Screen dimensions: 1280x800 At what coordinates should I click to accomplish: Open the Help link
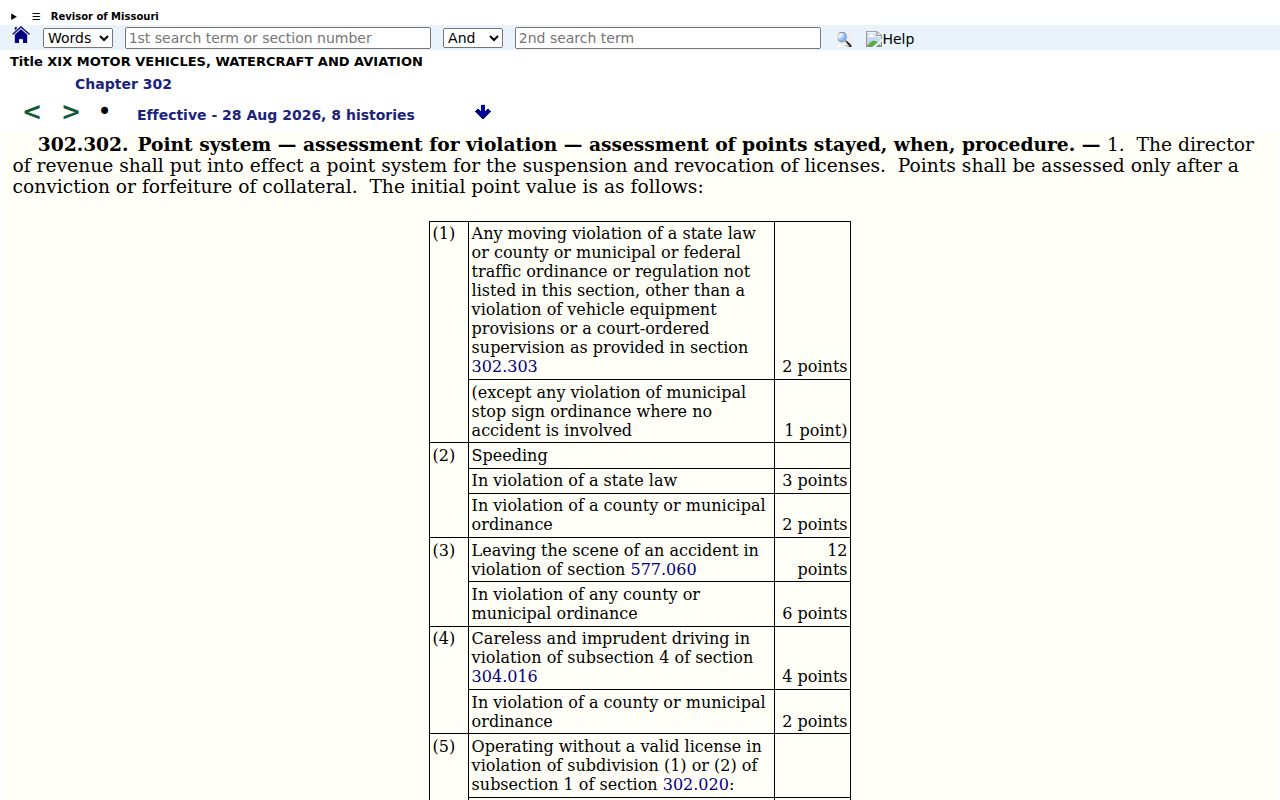click(x=890, y=39)
